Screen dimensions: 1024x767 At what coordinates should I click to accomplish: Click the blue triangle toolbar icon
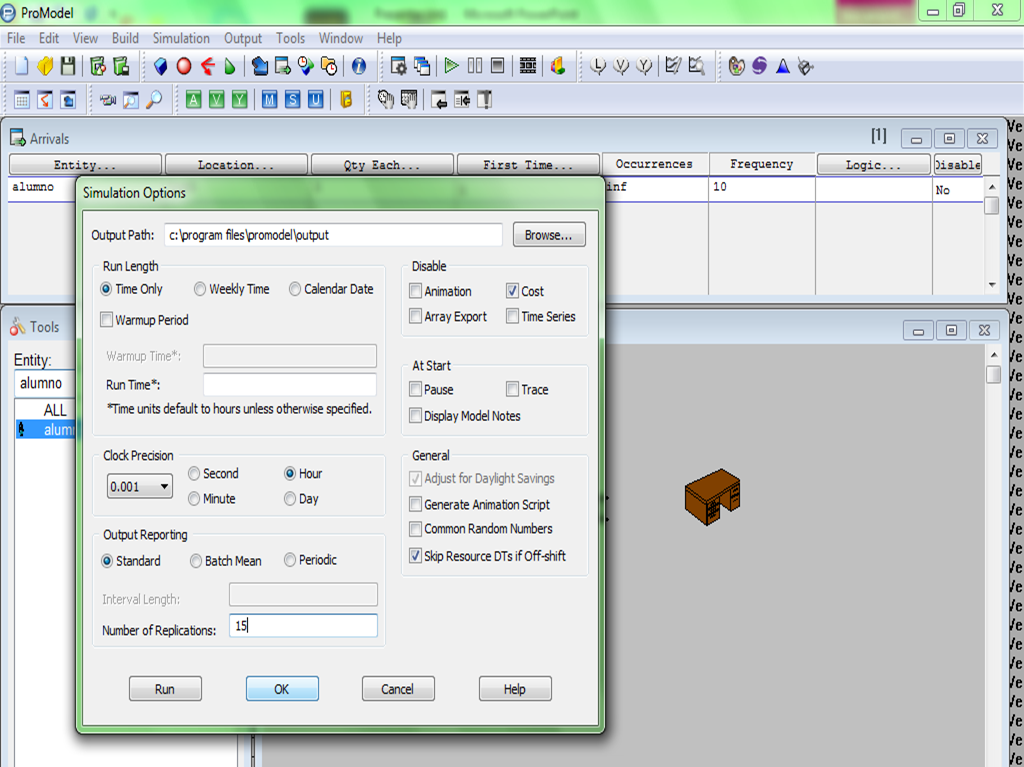783,66
